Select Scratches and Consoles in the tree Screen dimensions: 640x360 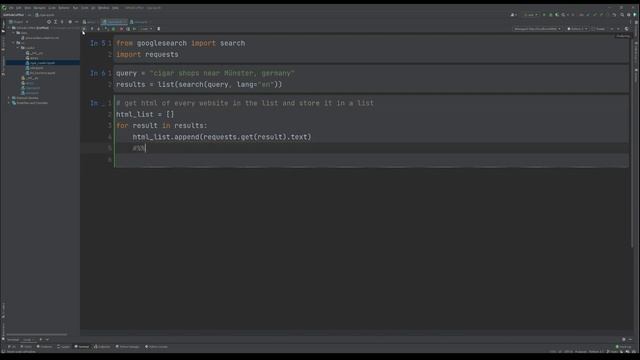32,103
